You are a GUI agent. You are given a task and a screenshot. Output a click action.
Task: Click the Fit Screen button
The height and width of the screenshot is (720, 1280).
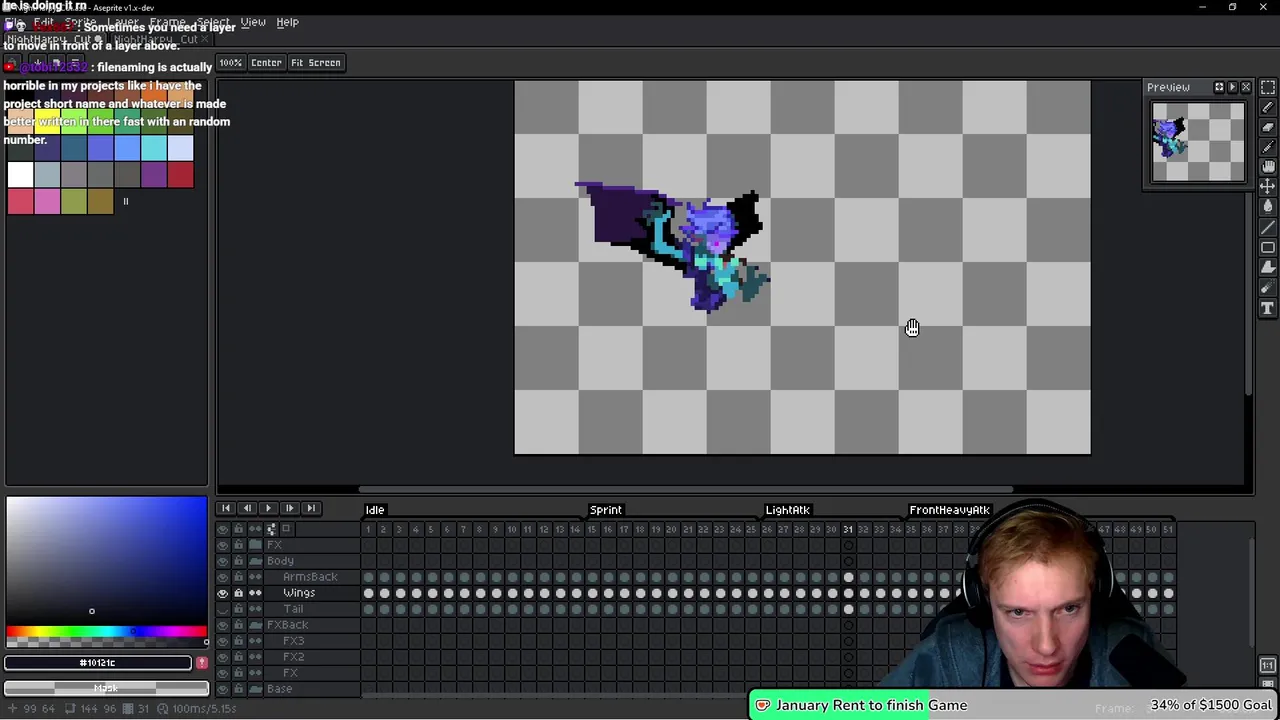tap(316, 63)
